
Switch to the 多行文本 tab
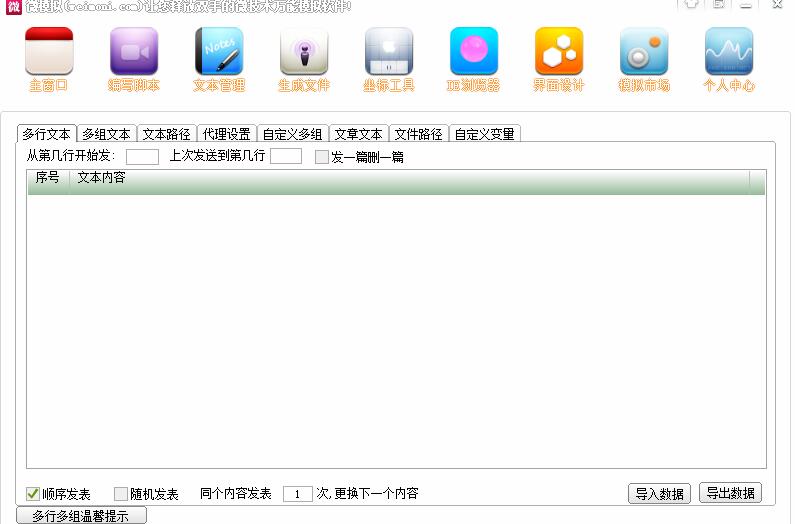pos(47,134)
